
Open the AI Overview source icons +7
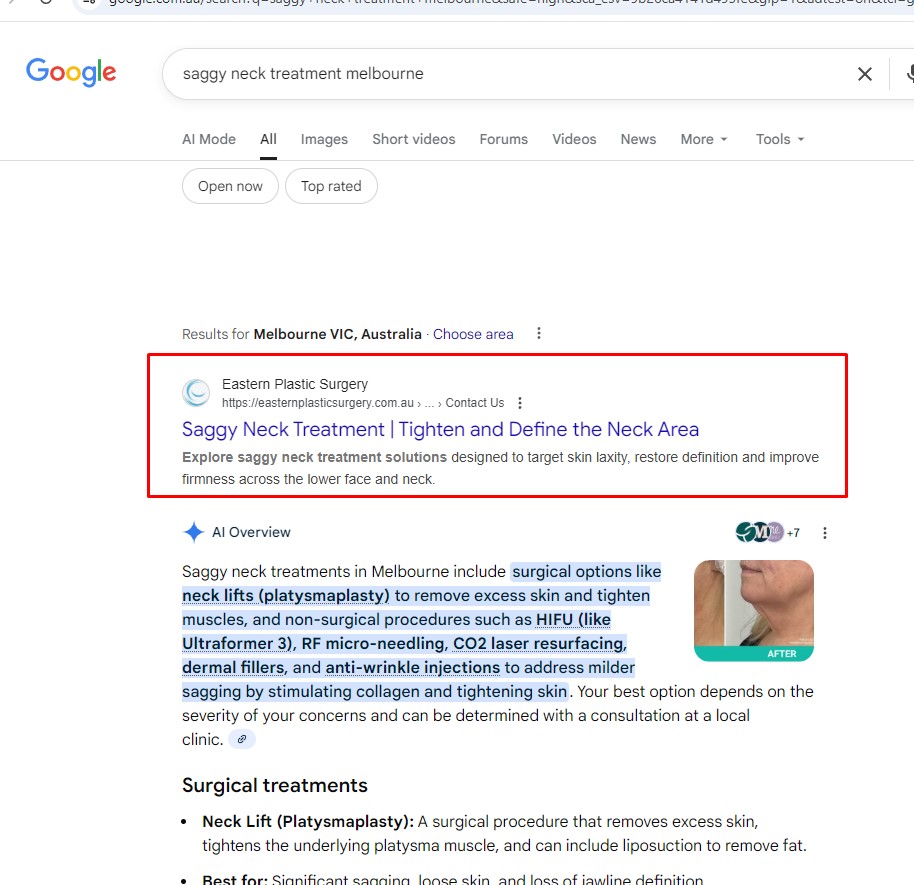(x=767, y=532)
